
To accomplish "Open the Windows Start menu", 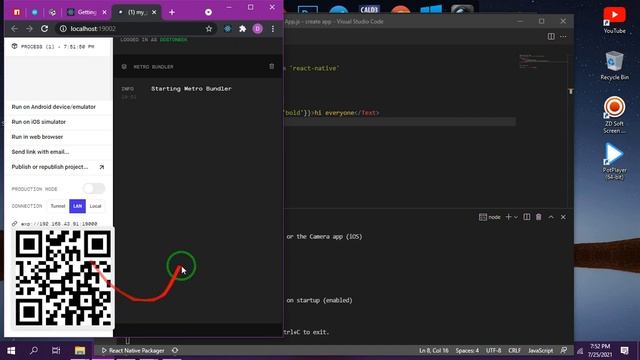I will pos(11,350).
